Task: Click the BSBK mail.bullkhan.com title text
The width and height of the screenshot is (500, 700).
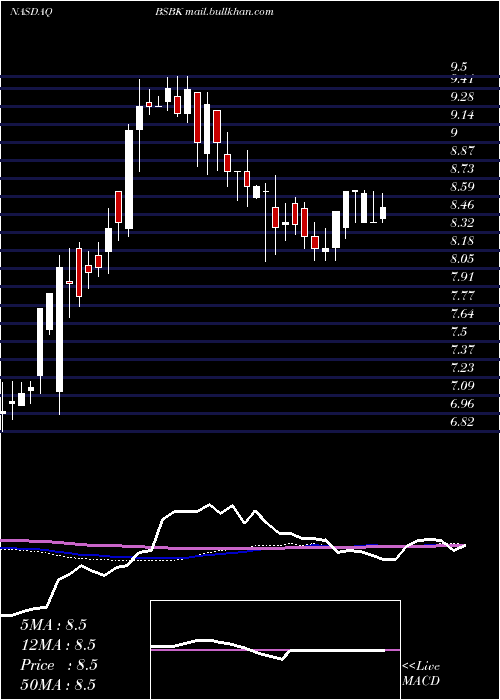Action: (x=214, y=12)
